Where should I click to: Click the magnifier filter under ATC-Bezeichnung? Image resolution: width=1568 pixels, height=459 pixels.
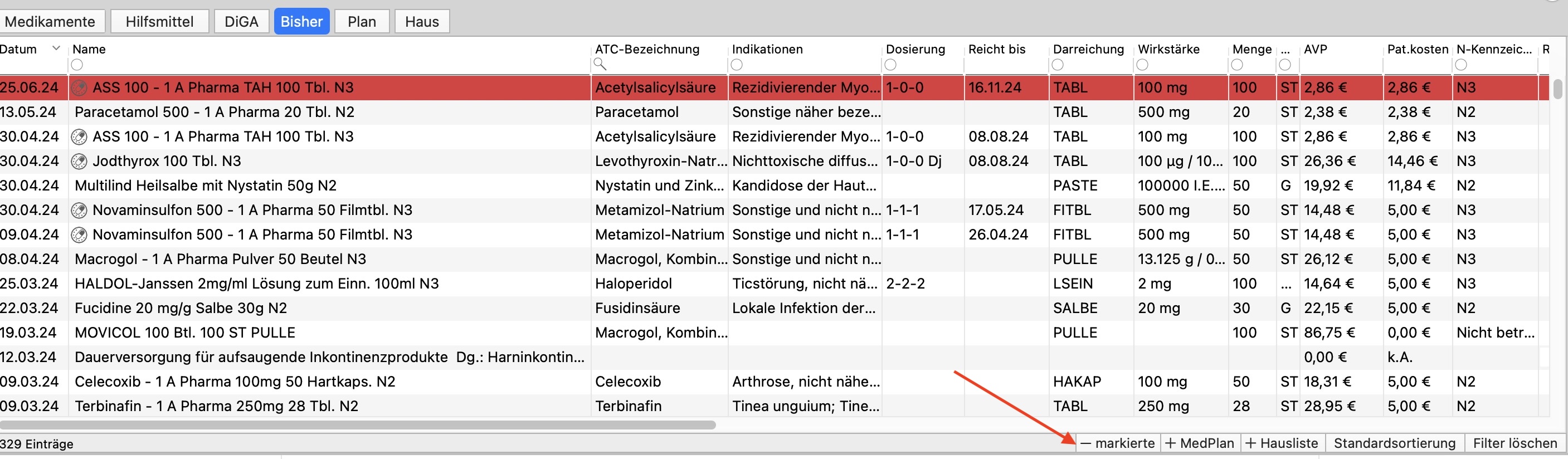[x=600, y=64]
